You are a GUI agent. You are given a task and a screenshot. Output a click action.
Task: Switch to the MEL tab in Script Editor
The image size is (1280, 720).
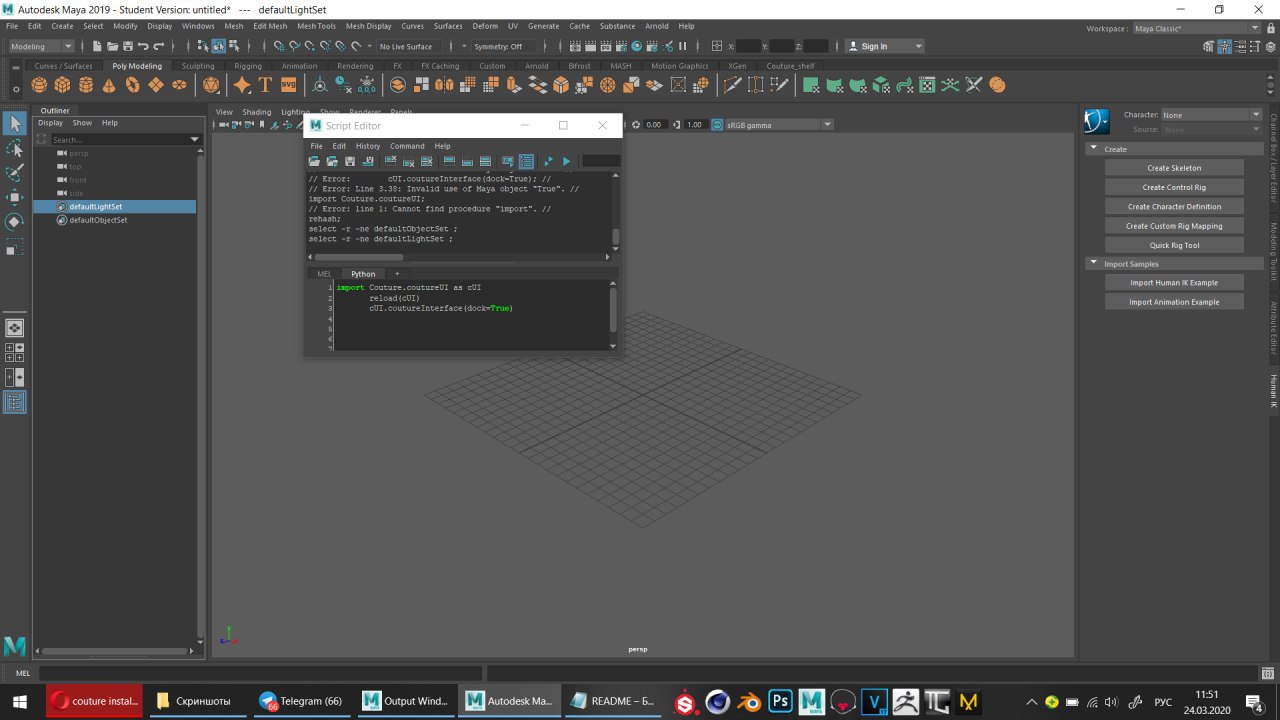point(324,274)
